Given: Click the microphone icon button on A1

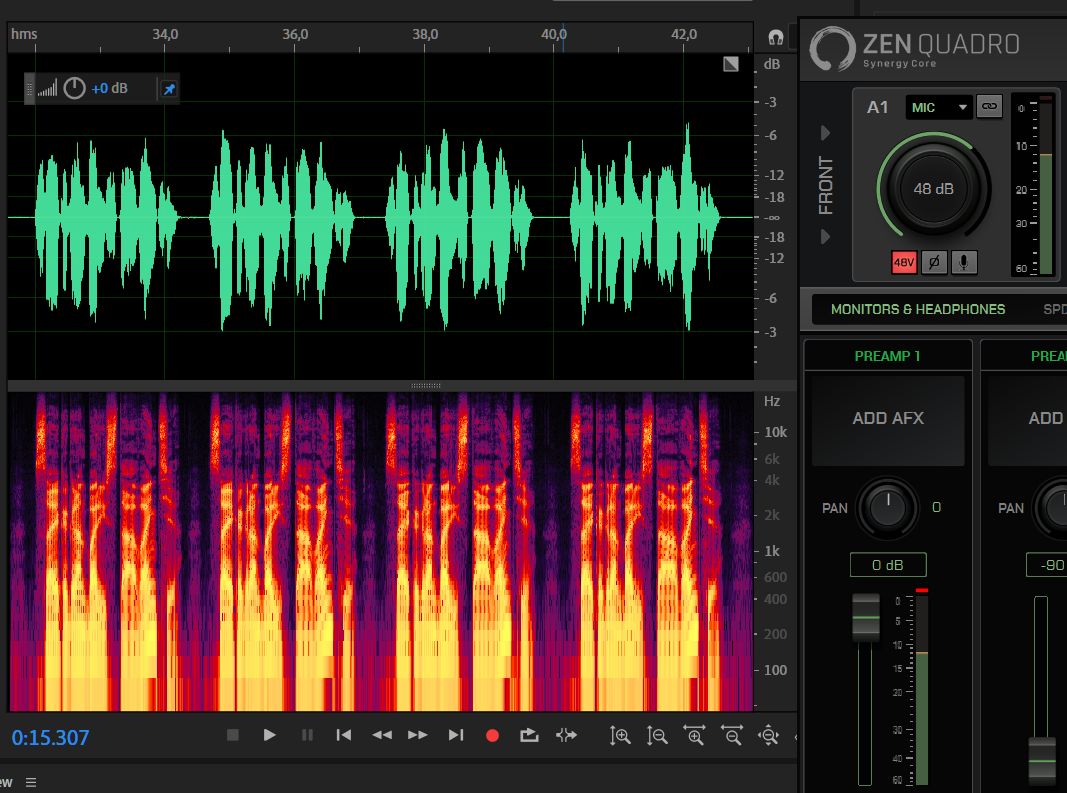Looking at the screenshot, I should click(x=964, y=262).
